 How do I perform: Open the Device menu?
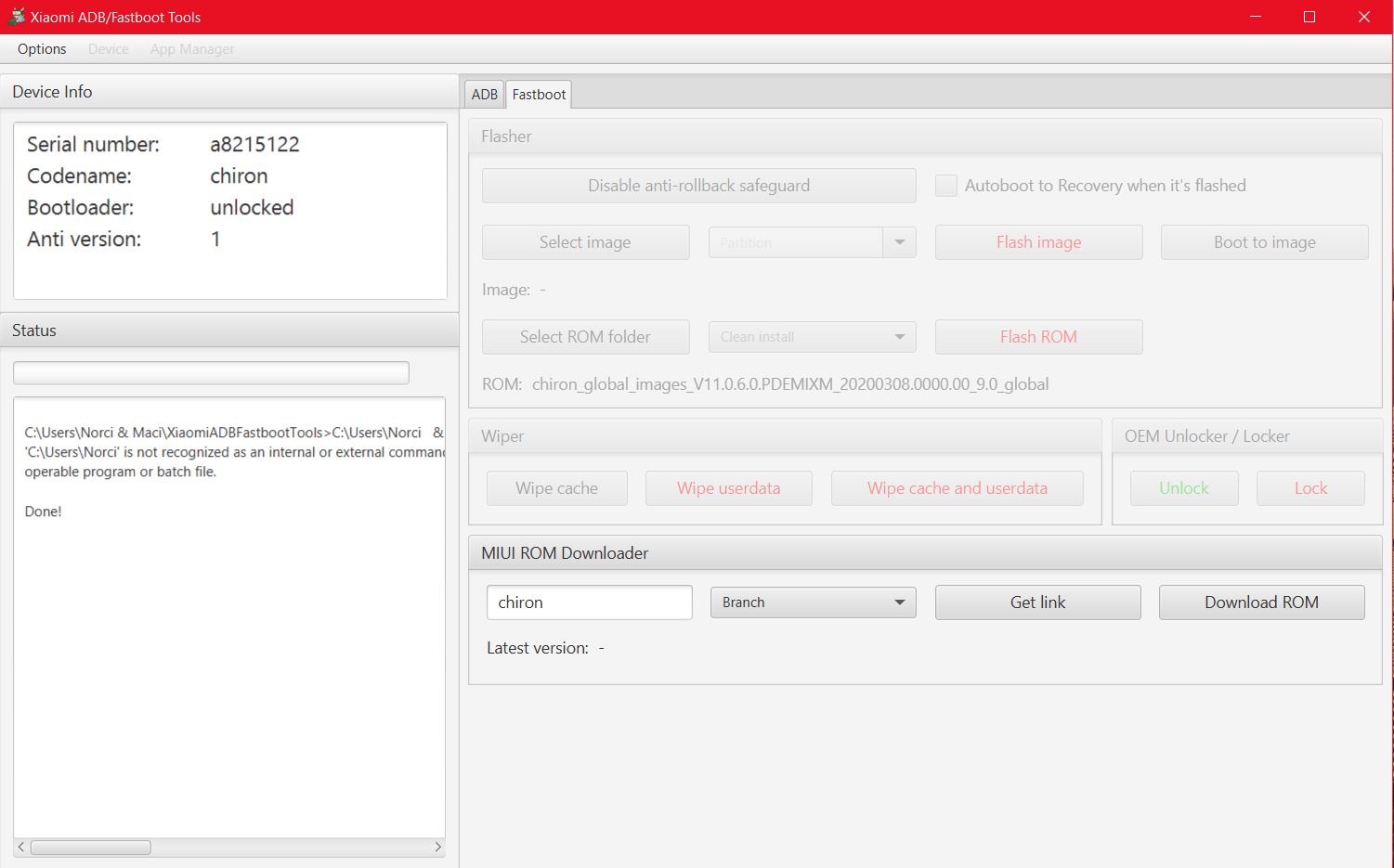(109, 49)
